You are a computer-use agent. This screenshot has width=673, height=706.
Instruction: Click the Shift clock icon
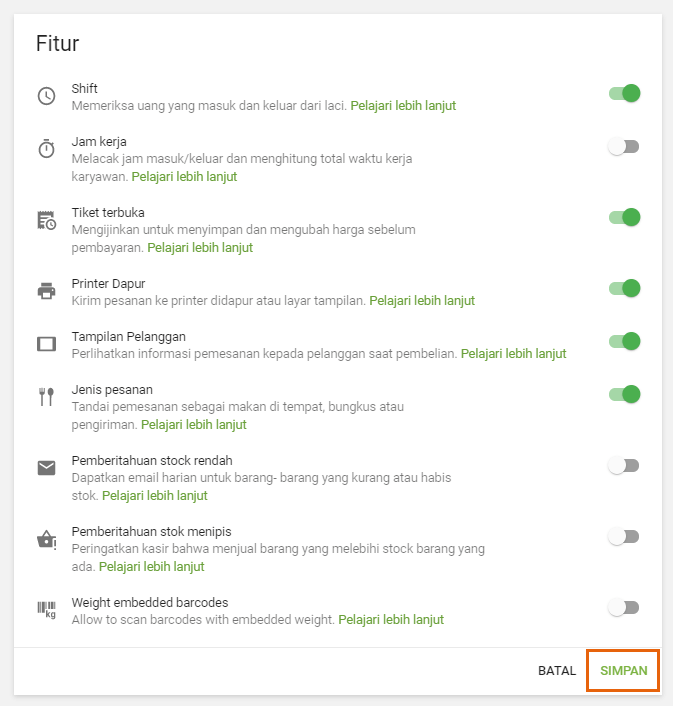46,96
